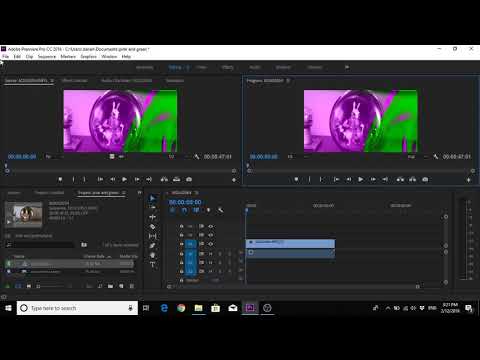Click the blue video clip on timeline
The width and height of the screenshot is (480, 360).
point(290,243)
